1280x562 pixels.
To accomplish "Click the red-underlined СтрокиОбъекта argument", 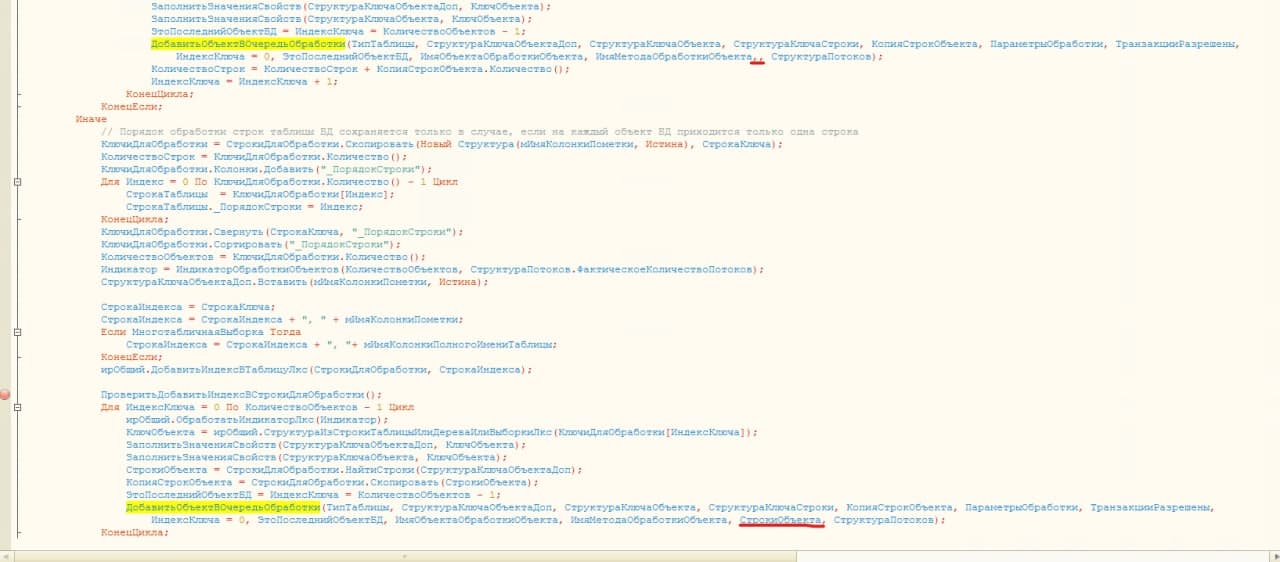I will [781, 521].
